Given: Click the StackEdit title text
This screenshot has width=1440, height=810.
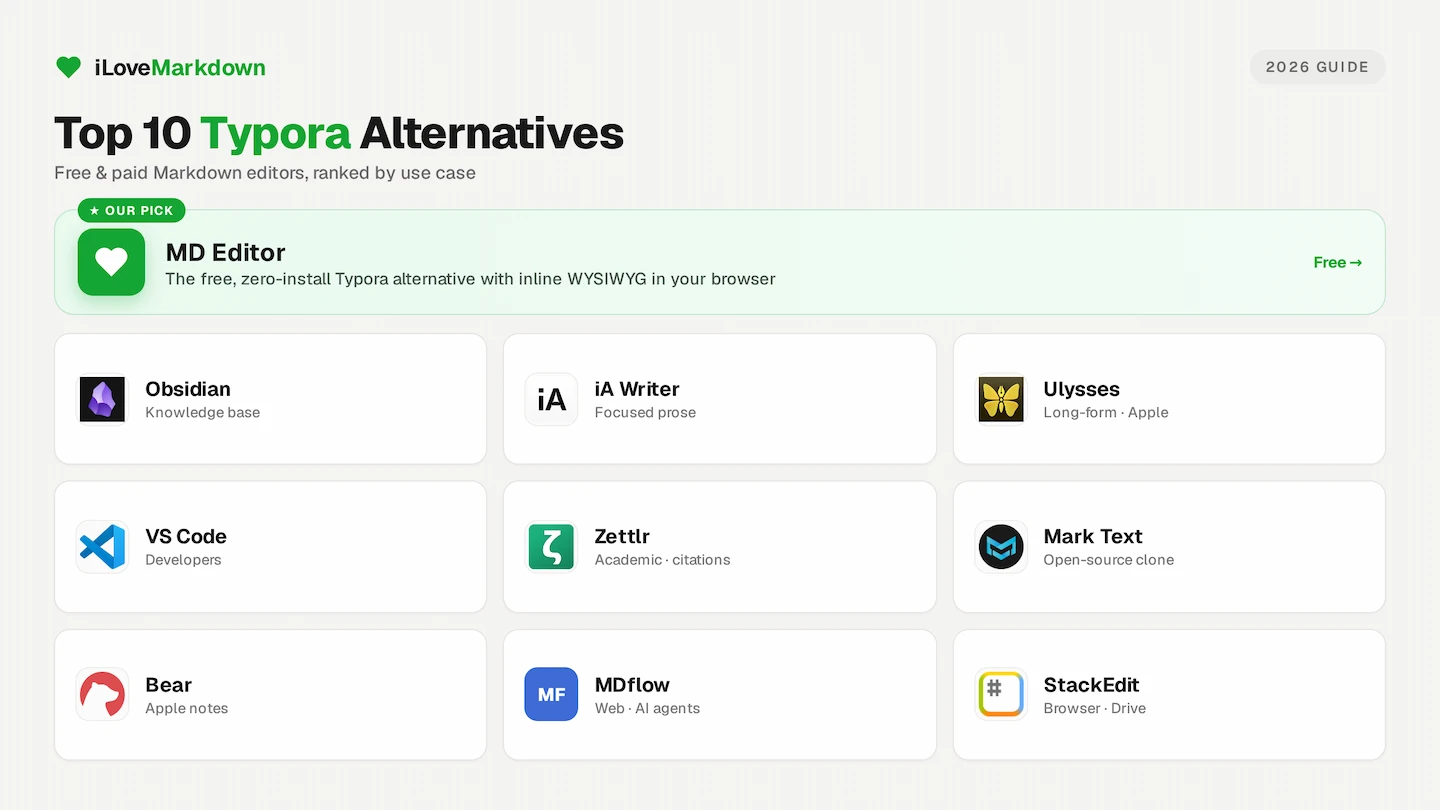Looking at the screenshot, I should (x=1091, y=685).
